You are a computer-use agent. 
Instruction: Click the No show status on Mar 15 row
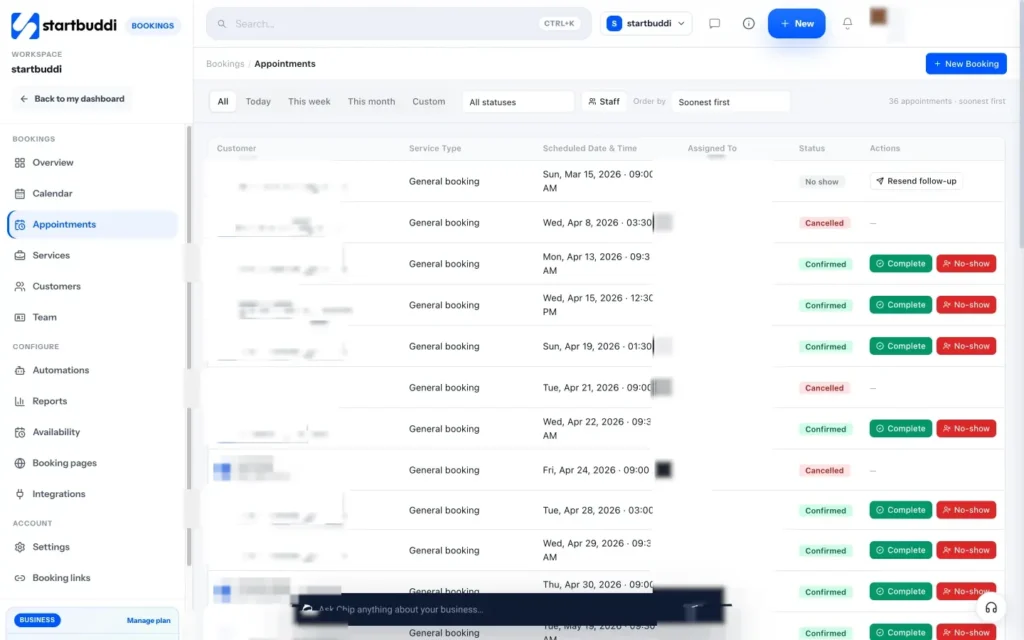(821, 182)
